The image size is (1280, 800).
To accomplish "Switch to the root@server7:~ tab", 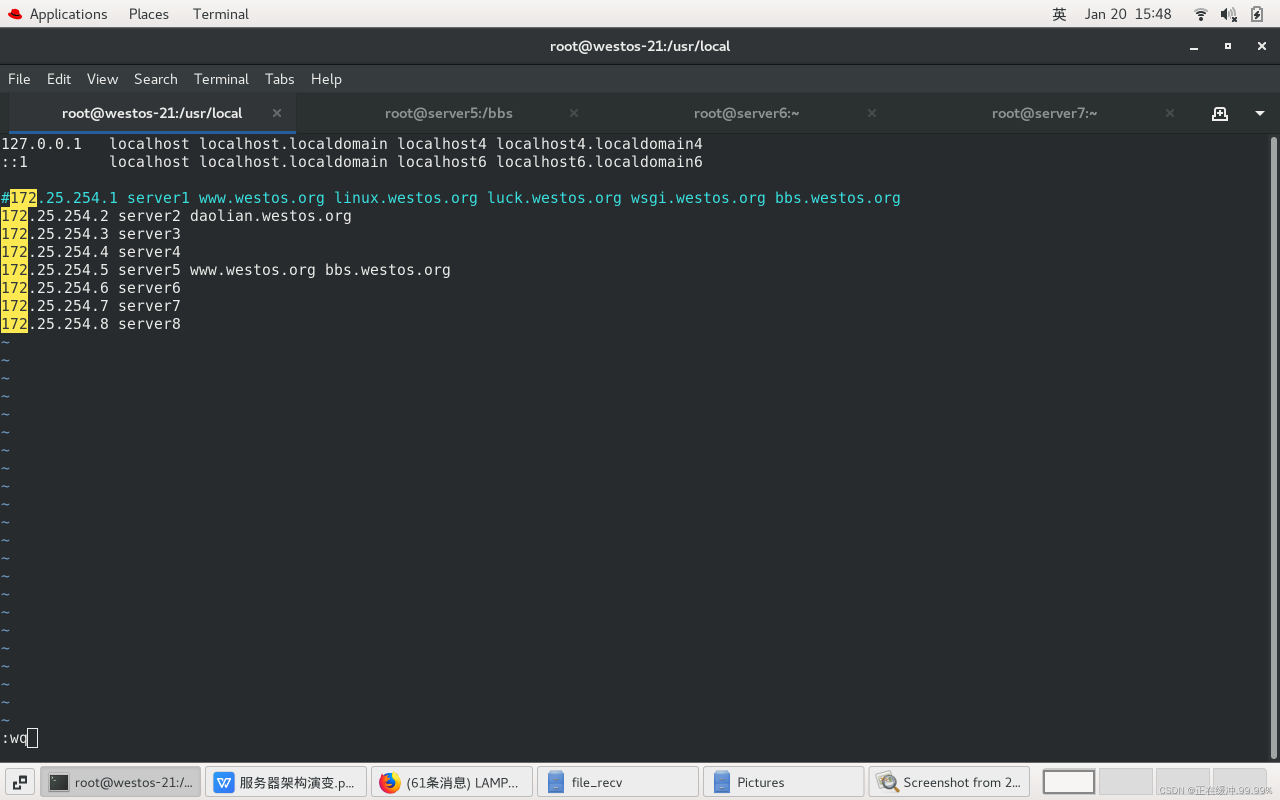I will click(x=1045, y=113).
